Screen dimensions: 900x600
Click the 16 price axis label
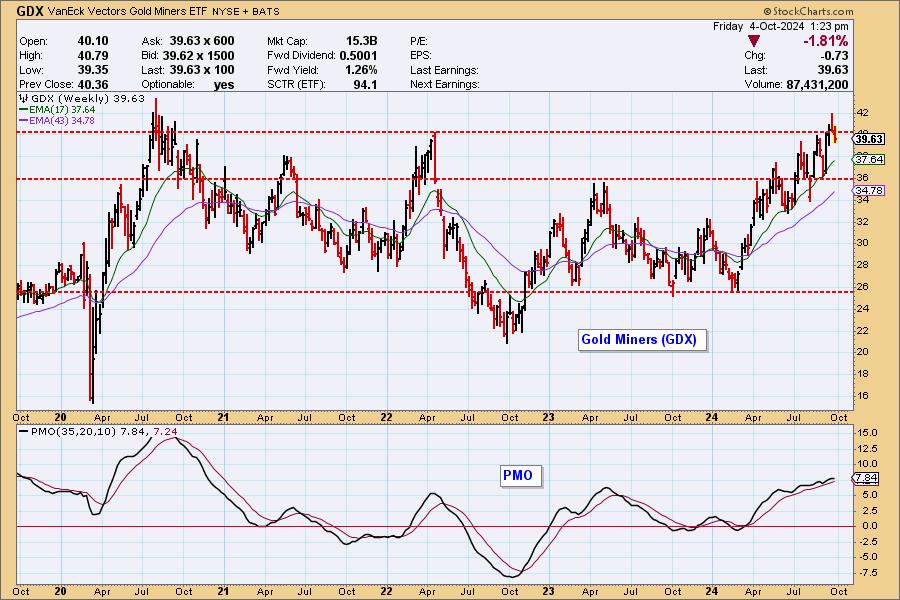pos(862,396)
